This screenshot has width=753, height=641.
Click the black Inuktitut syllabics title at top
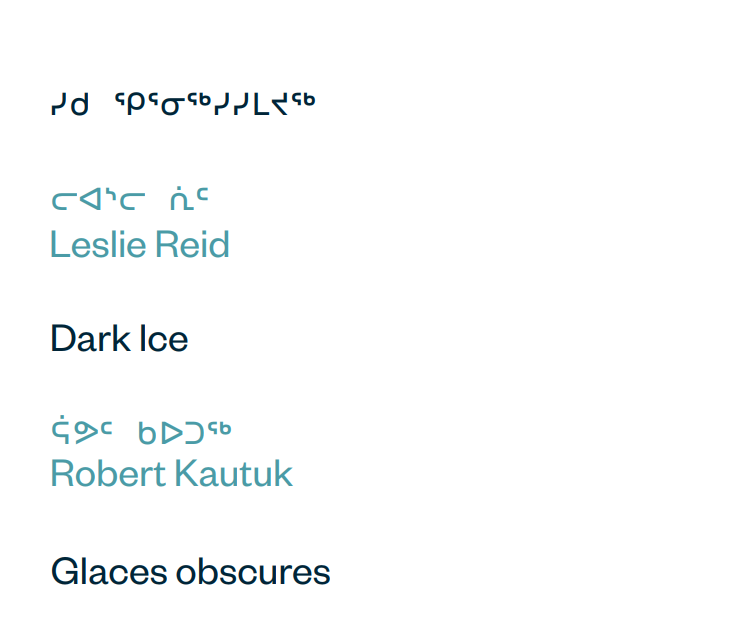coord(183,103)
